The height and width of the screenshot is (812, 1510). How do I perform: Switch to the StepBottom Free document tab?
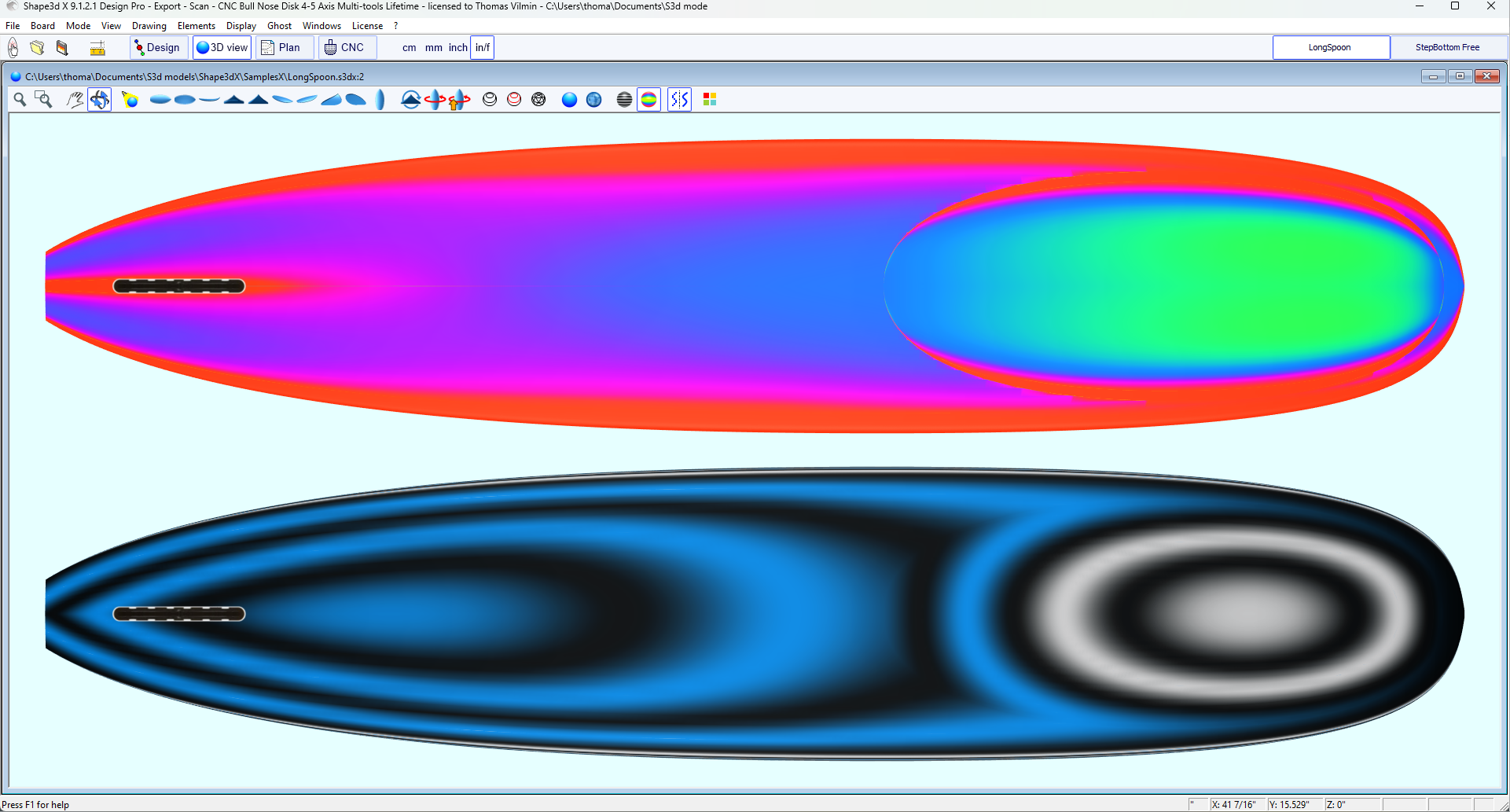(x=1447, y=48)
